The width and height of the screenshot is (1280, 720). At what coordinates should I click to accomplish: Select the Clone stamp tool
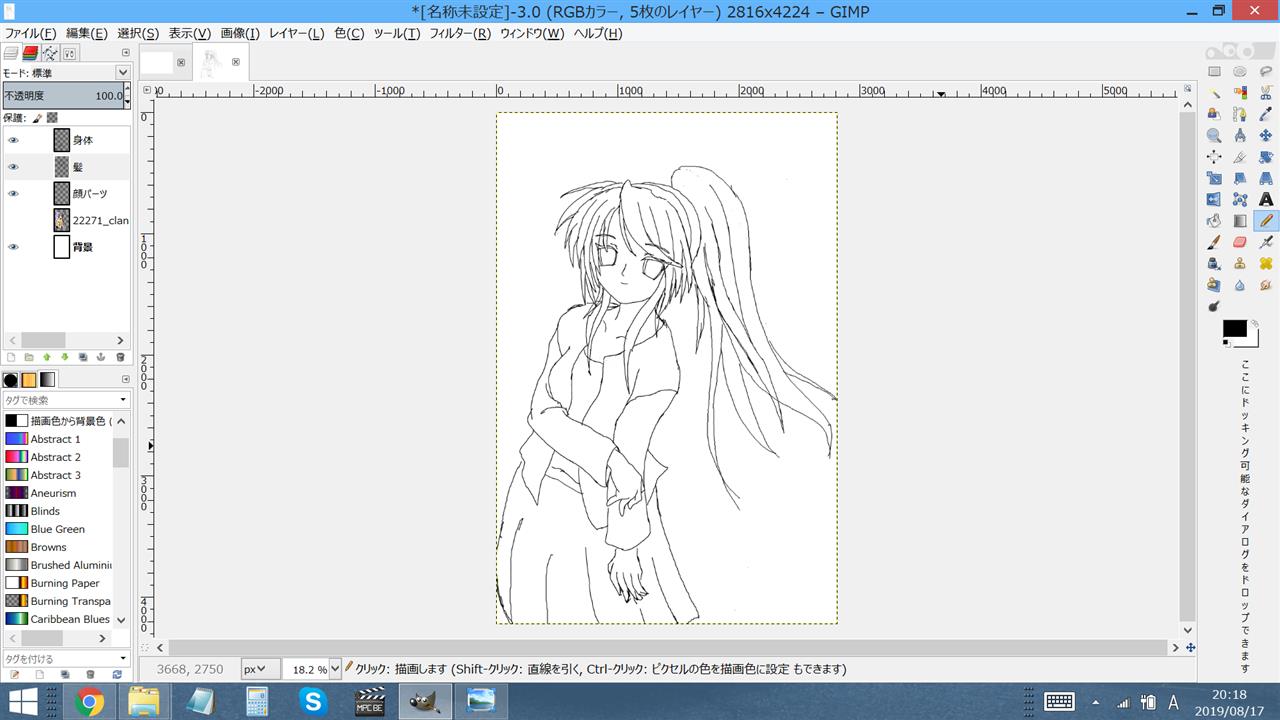[1240, 264]
